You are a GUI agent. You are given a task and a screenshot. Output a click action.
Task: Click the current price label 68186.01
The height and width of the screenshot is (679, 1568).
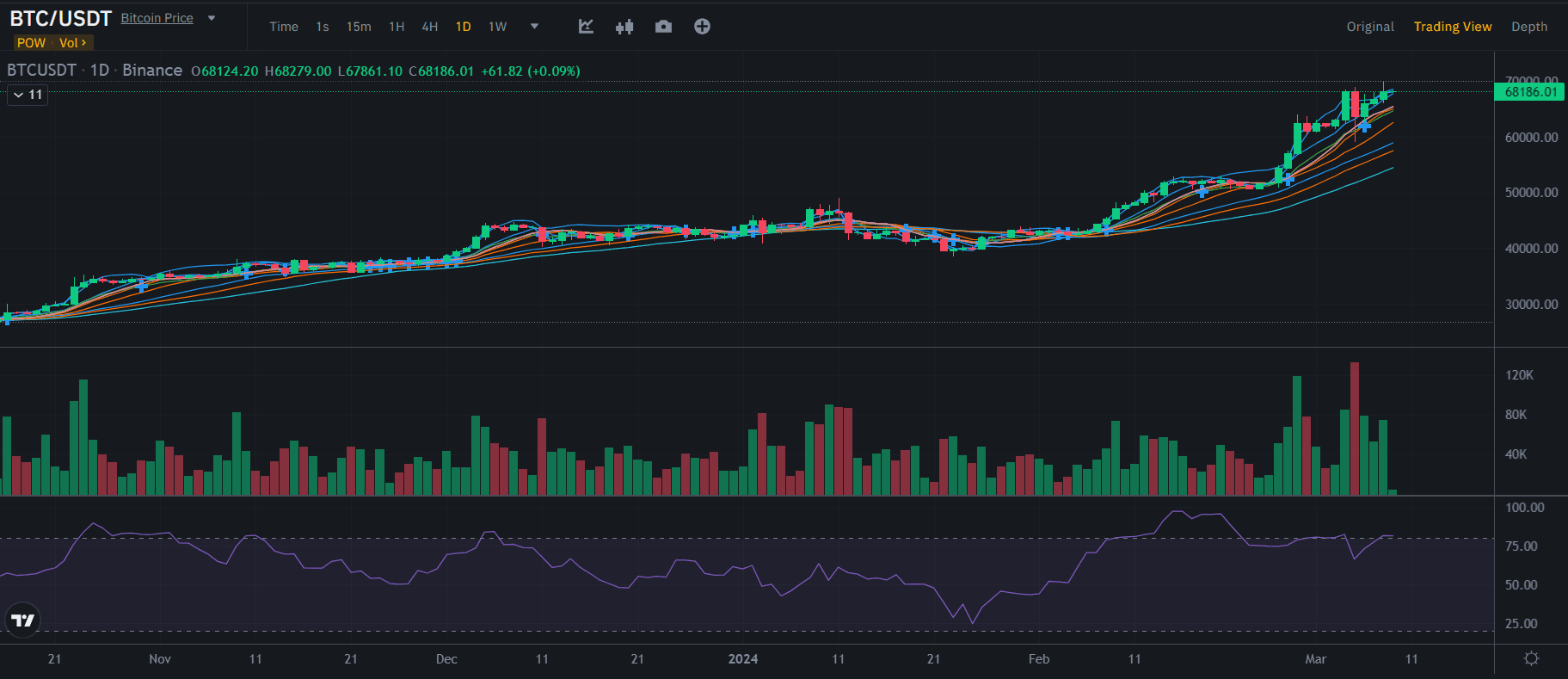[1530, 92]
